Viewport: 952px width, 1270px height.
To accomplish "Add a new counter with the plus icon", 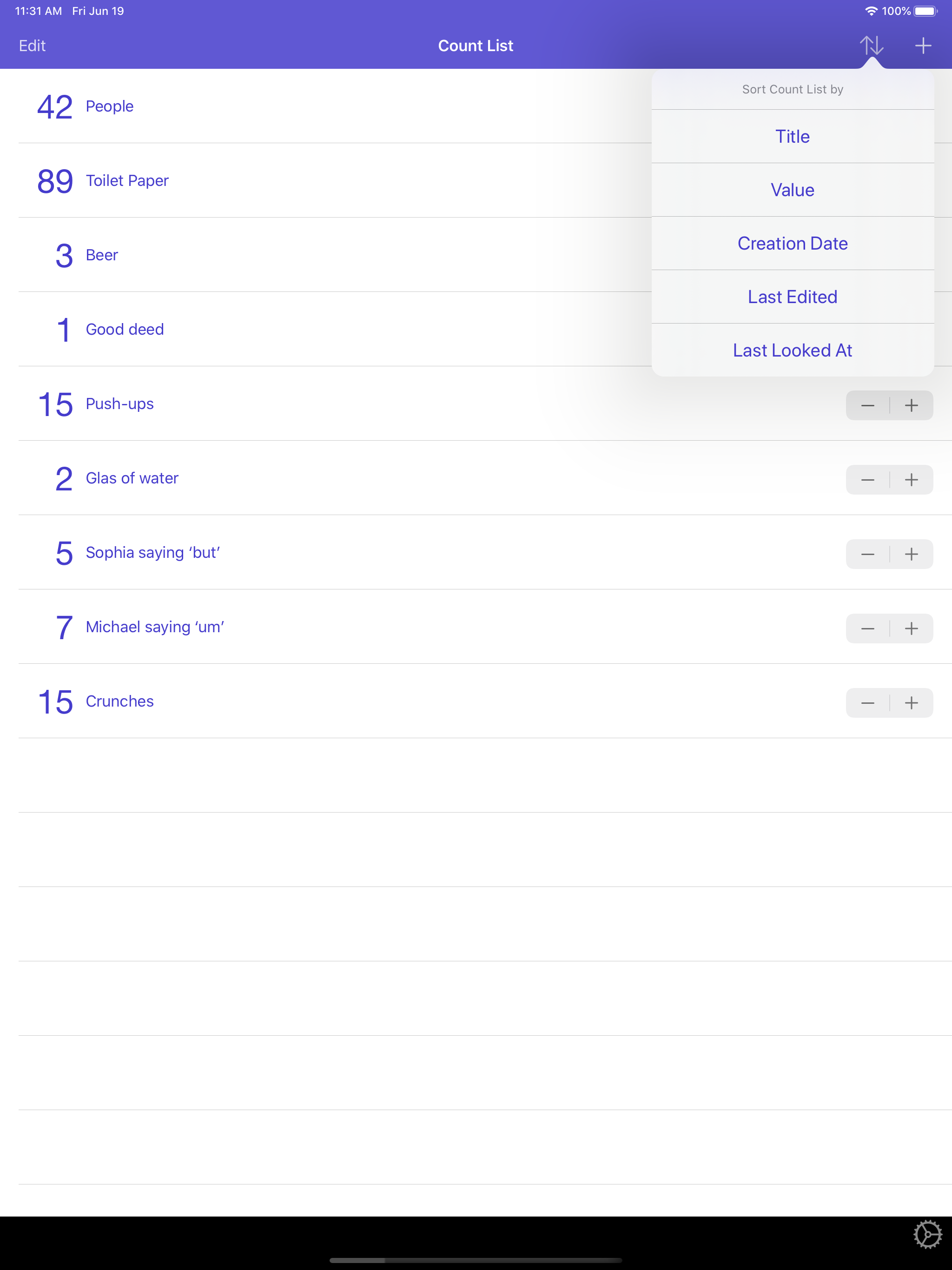I will pos(924,46).
